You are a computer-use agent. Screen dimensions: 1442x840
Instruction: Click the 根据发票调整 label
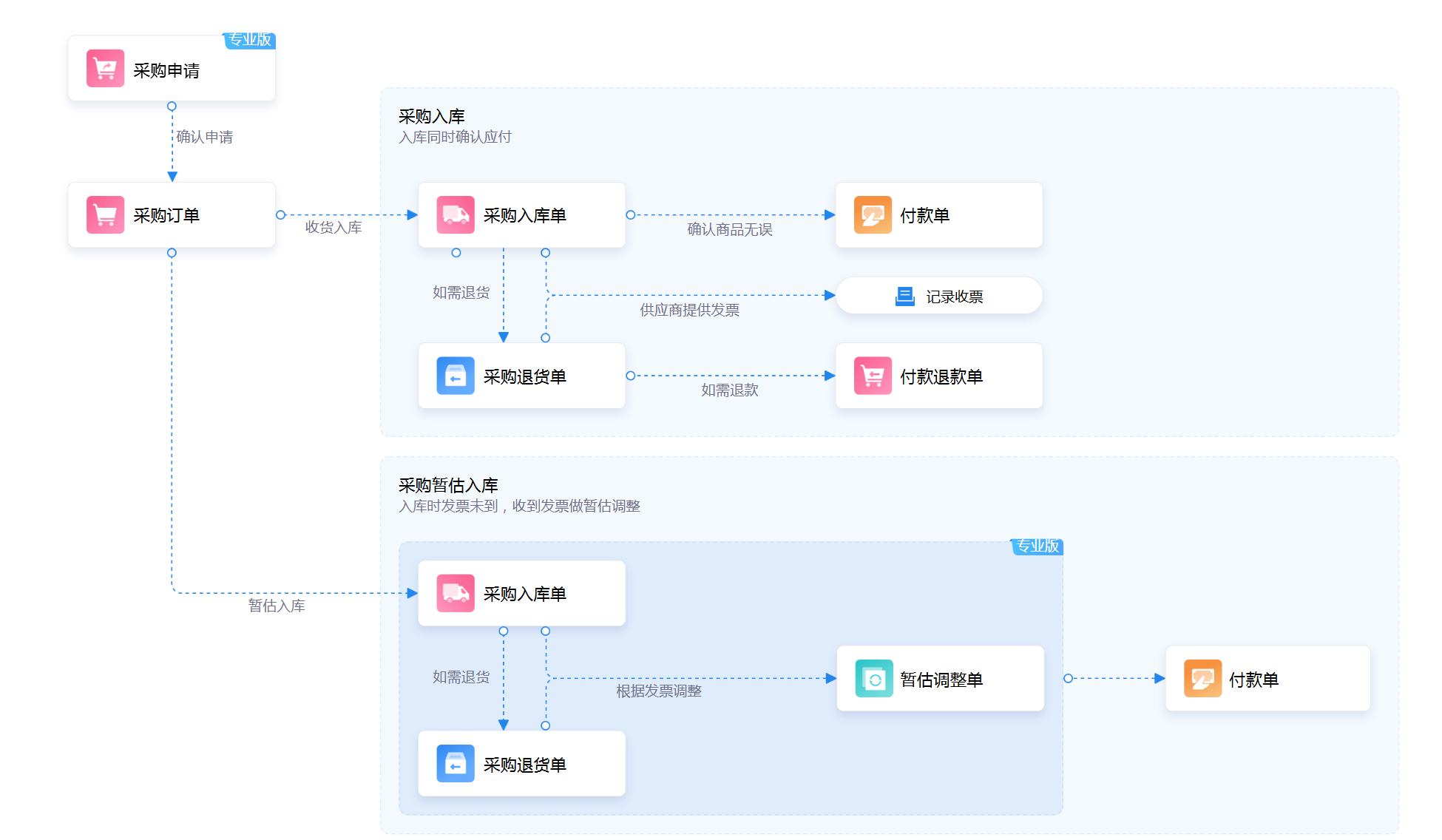point(659,691)
